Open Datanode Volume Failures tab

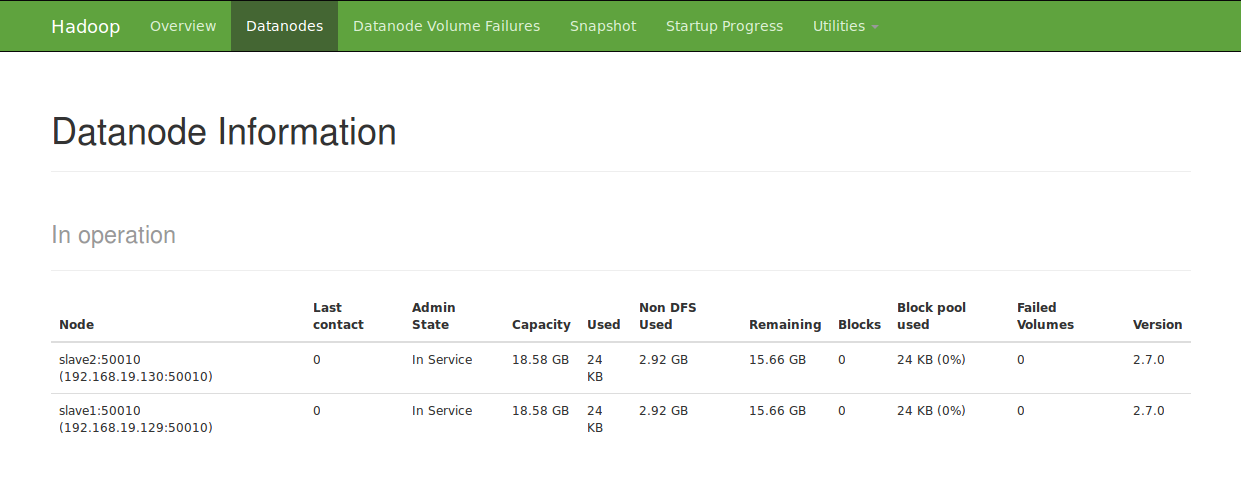click(x=446, y=26)
